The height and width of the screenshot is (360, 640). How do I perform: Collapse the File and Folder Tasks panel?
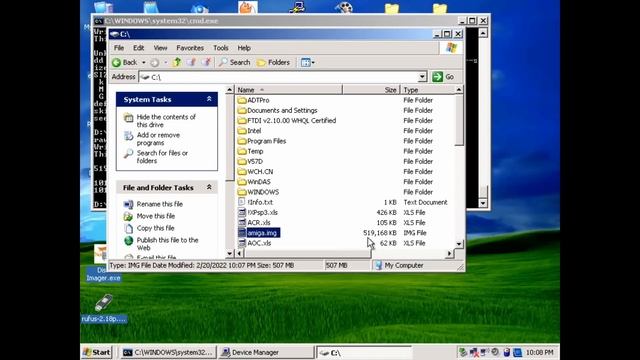coord(209,187)
